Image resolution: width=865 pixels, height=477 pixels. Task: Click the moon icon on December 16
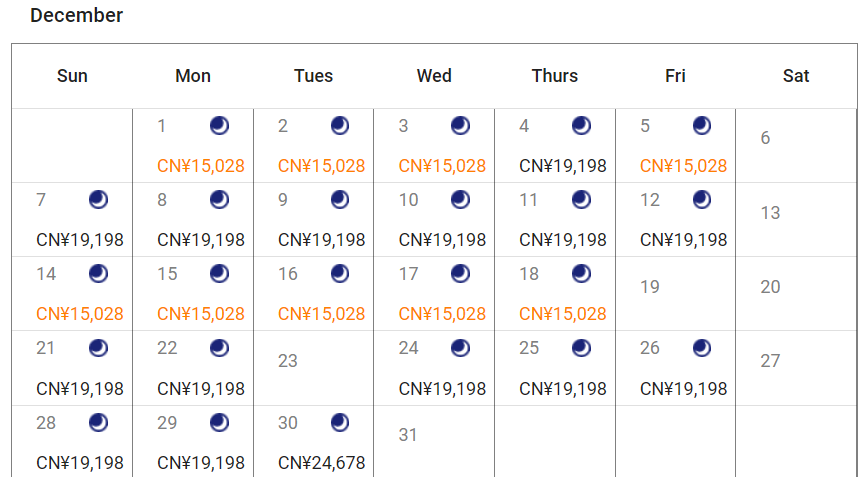[340, 274]
